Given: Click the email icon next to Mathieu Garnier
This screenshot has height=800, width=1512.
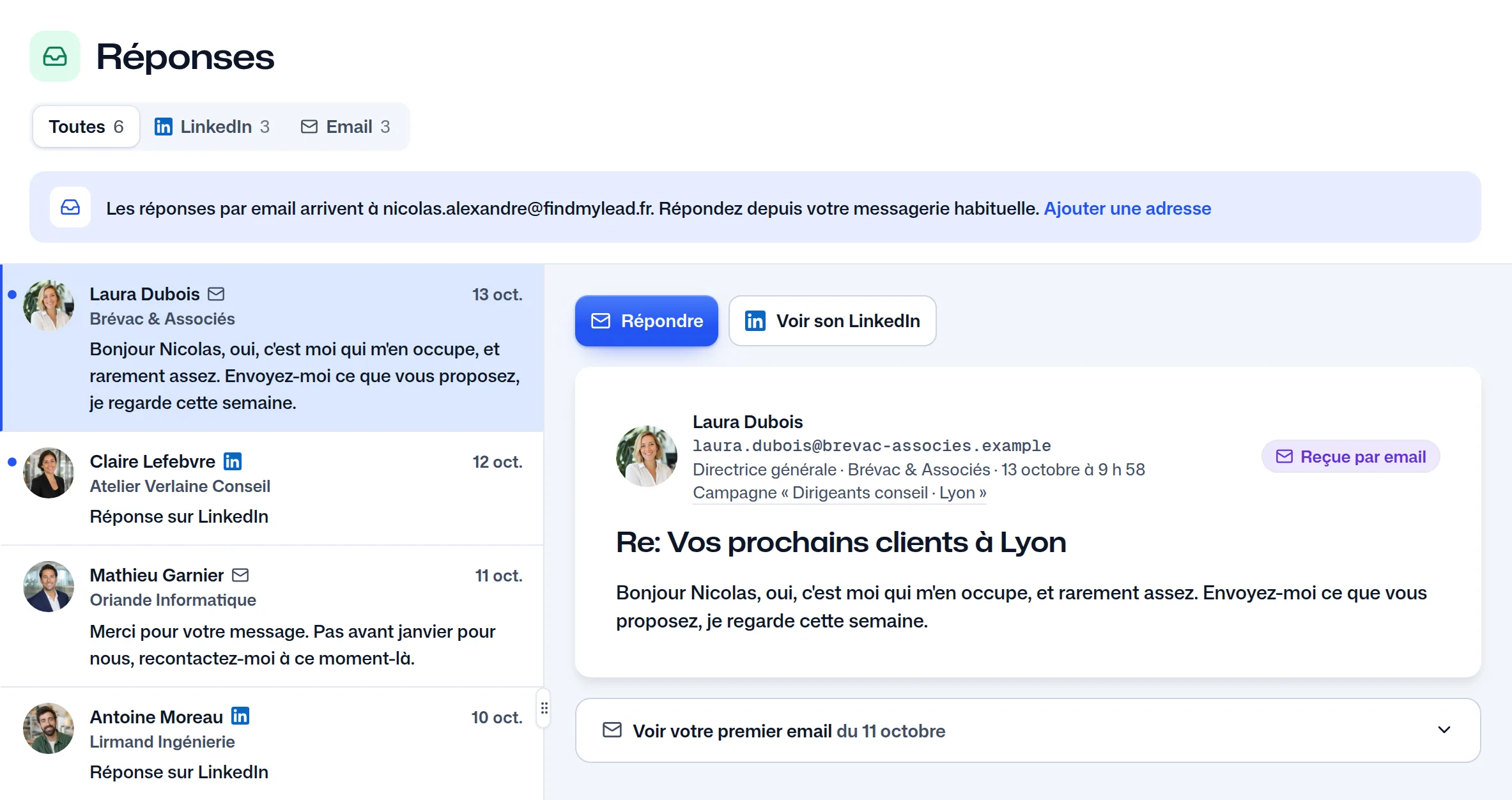Looking at the screenshot, I should (x=240, y=575).
